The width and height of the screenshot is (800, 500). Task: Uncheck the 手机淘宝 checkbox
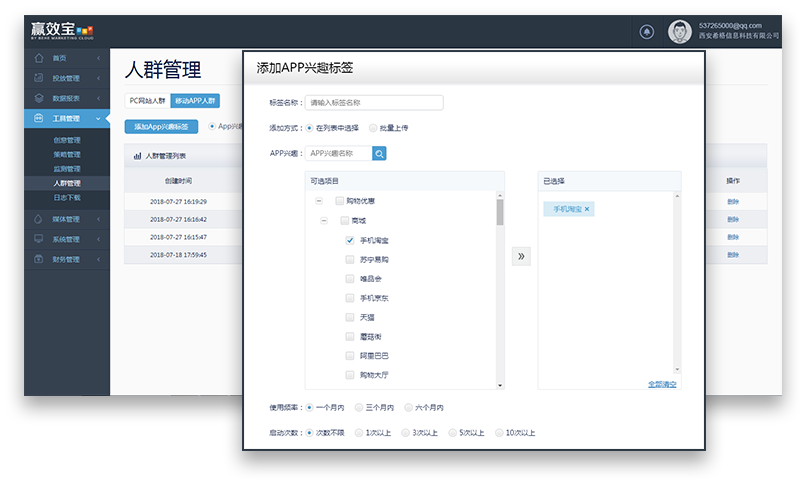tap(350, 240)
